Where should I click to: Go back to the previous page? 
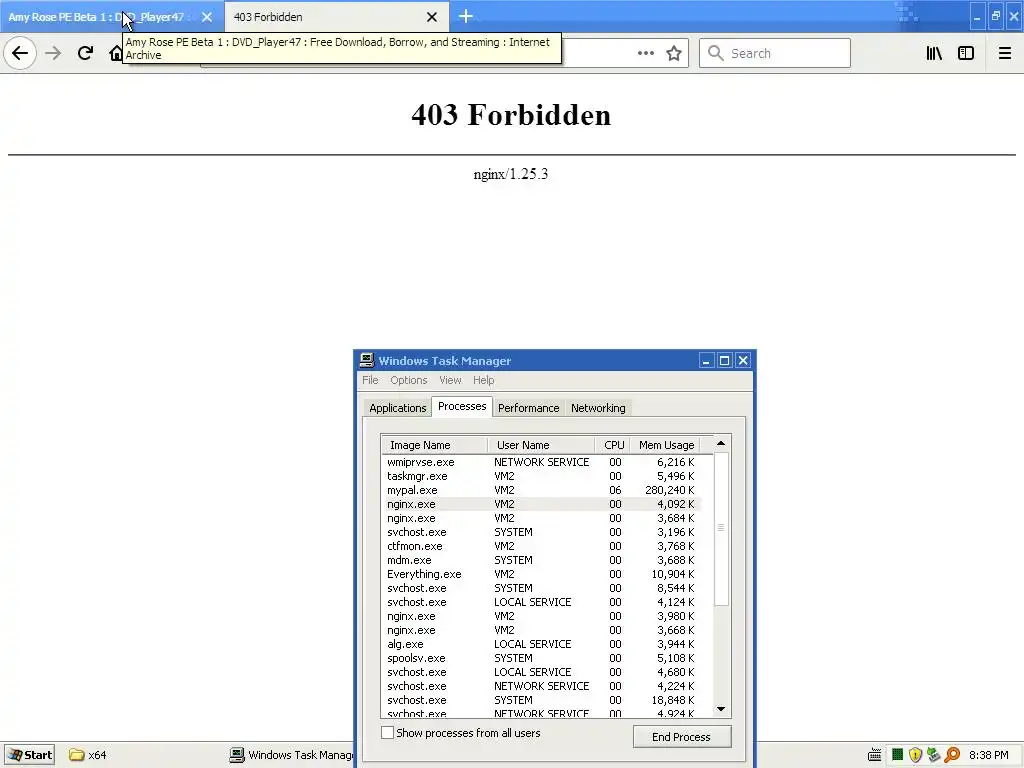(20, 53)
